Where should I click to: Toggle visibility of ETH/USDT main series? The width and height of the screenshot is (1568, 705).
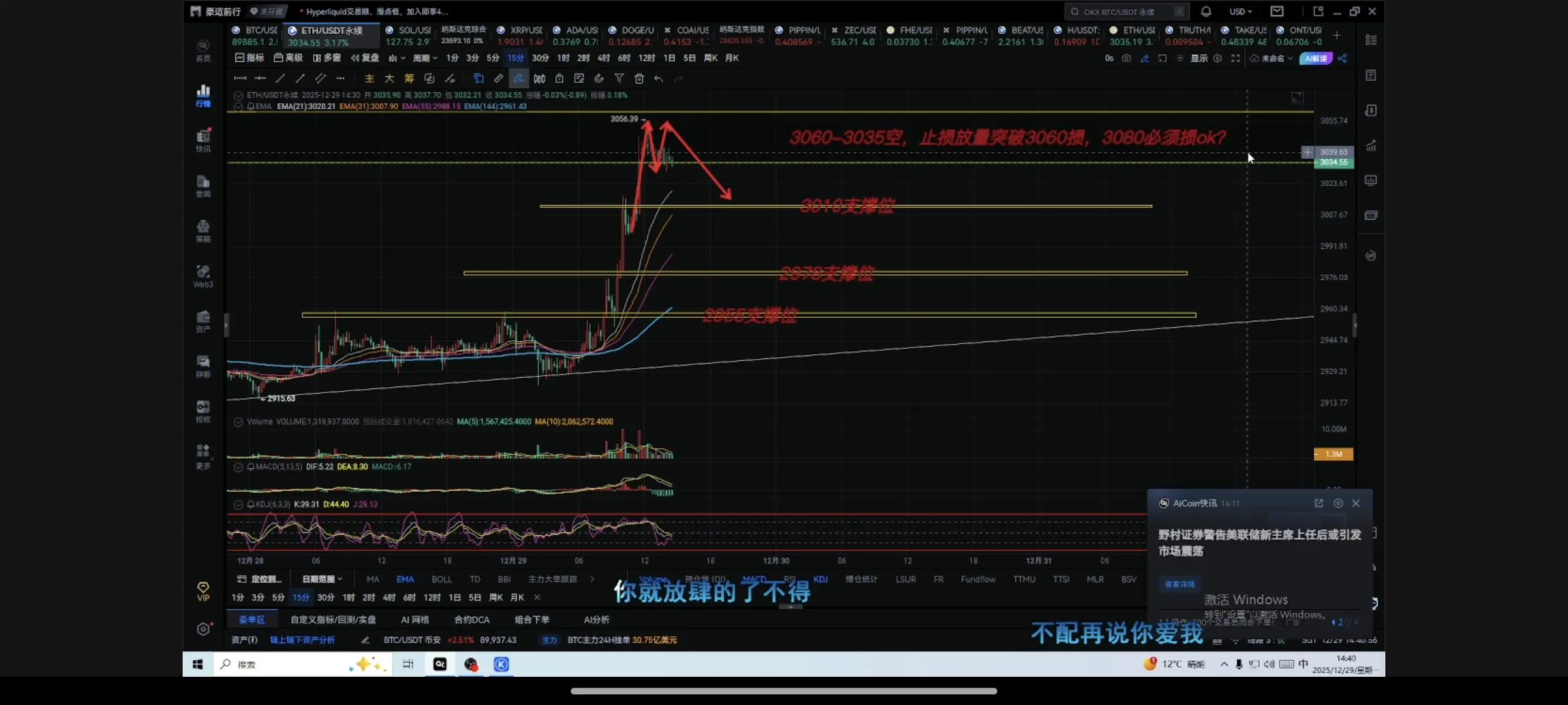238,96
